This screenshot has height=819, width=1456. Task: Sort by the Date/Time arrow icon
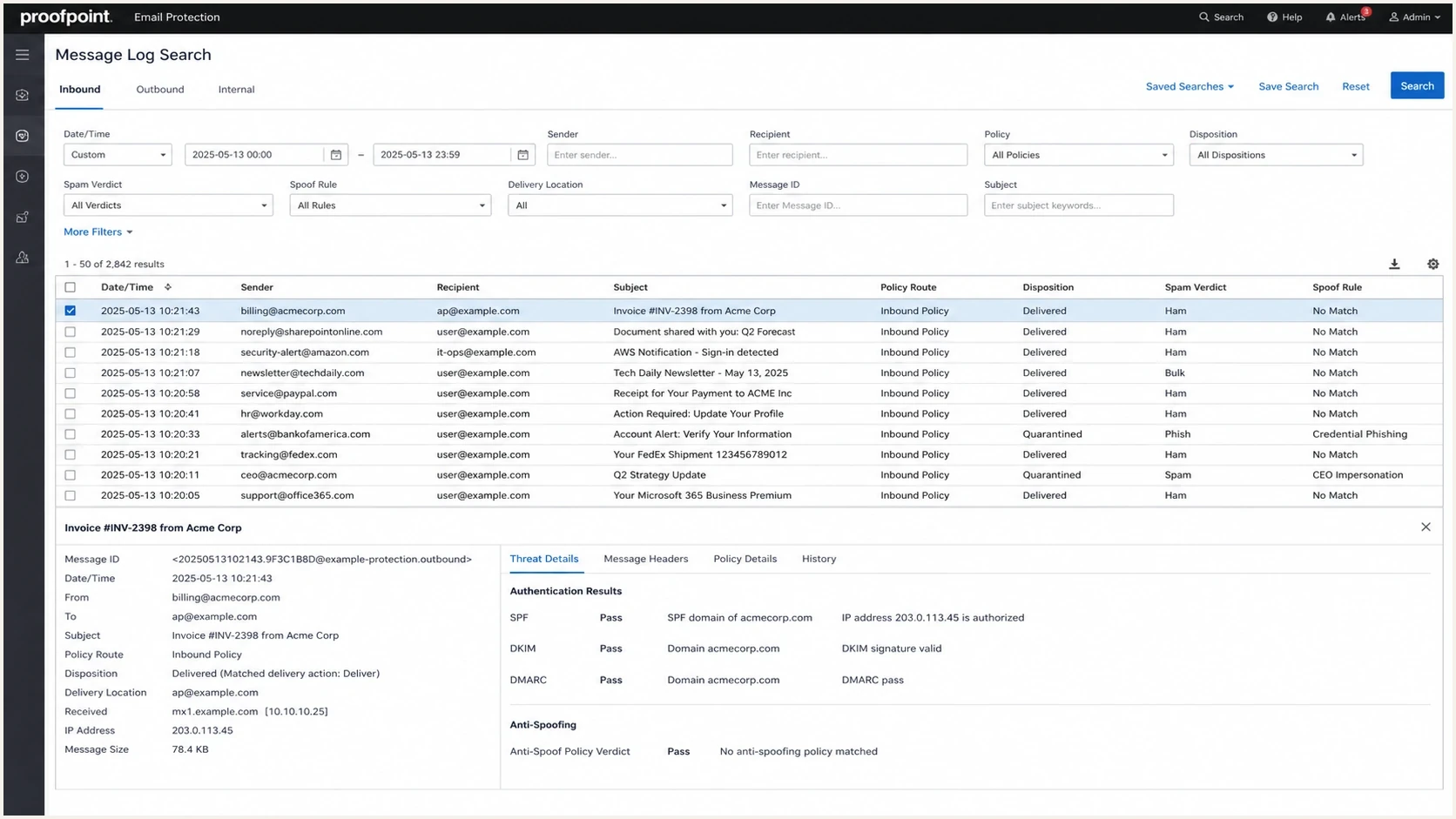(x=168, y=287)
